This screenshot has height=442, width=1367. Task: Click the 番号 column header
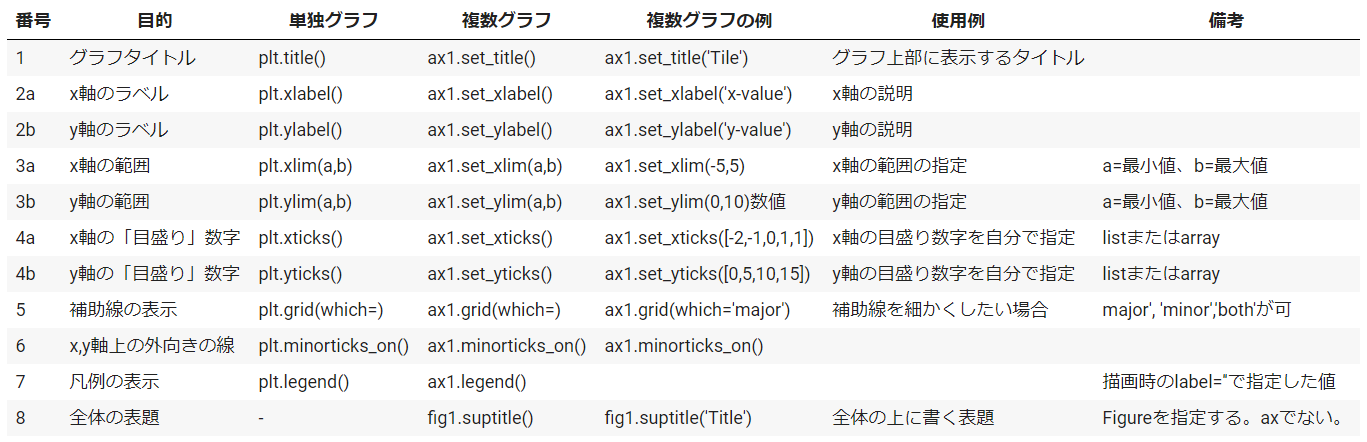pyautogui.click(x=33, y=19)
